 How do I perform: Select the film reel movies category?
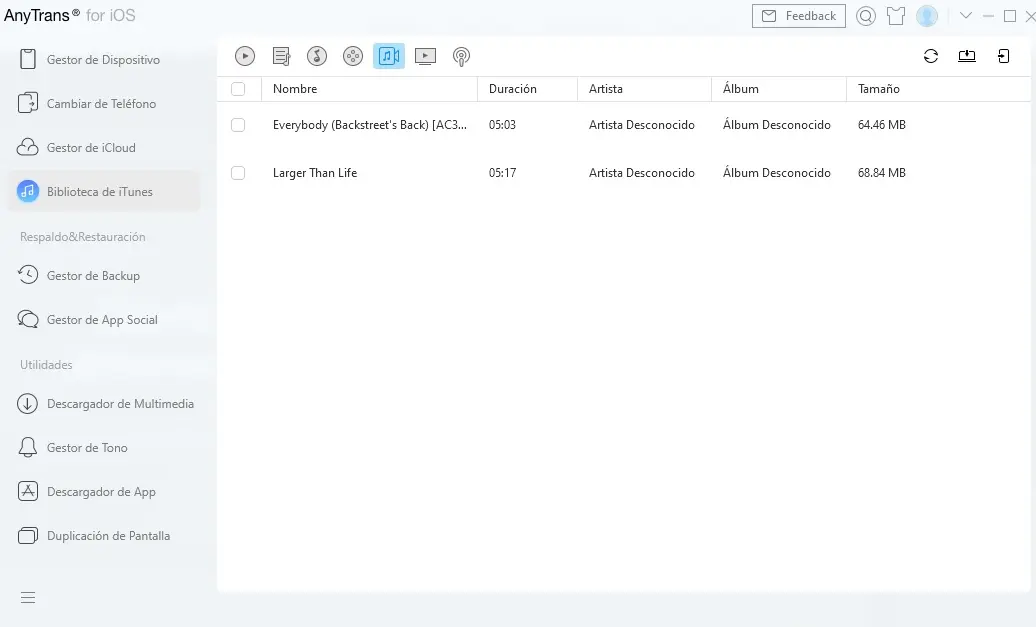click(x=353, y=56)
